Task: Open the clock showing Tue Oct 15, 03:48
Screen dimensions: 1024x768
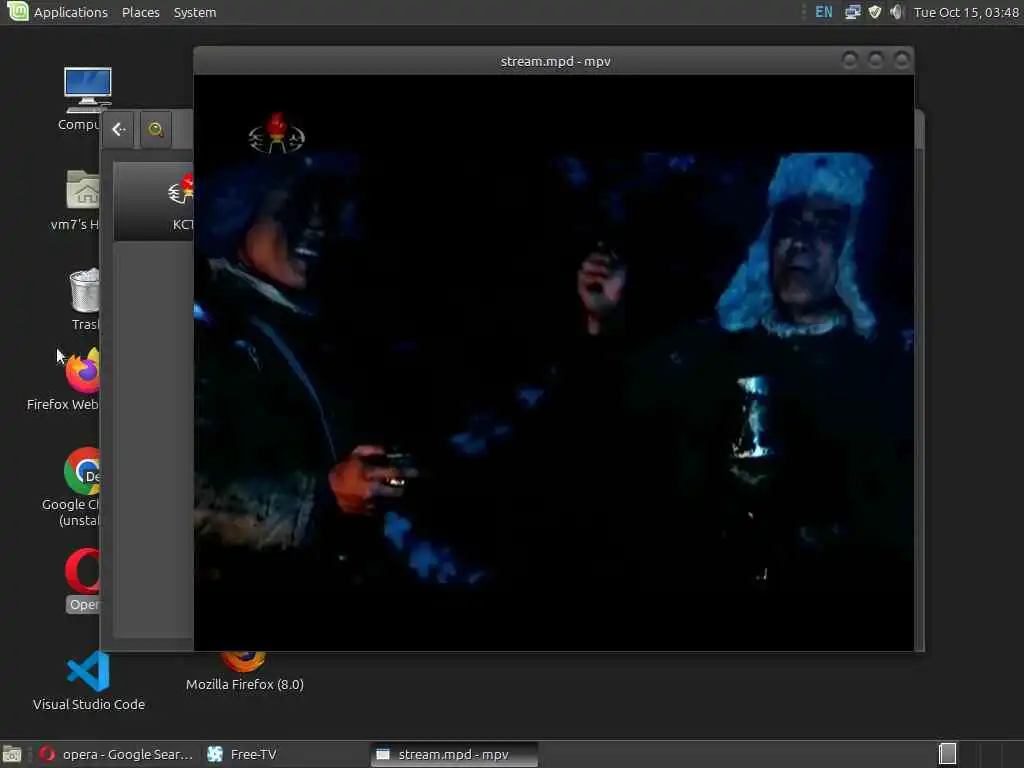Action: 966,12
